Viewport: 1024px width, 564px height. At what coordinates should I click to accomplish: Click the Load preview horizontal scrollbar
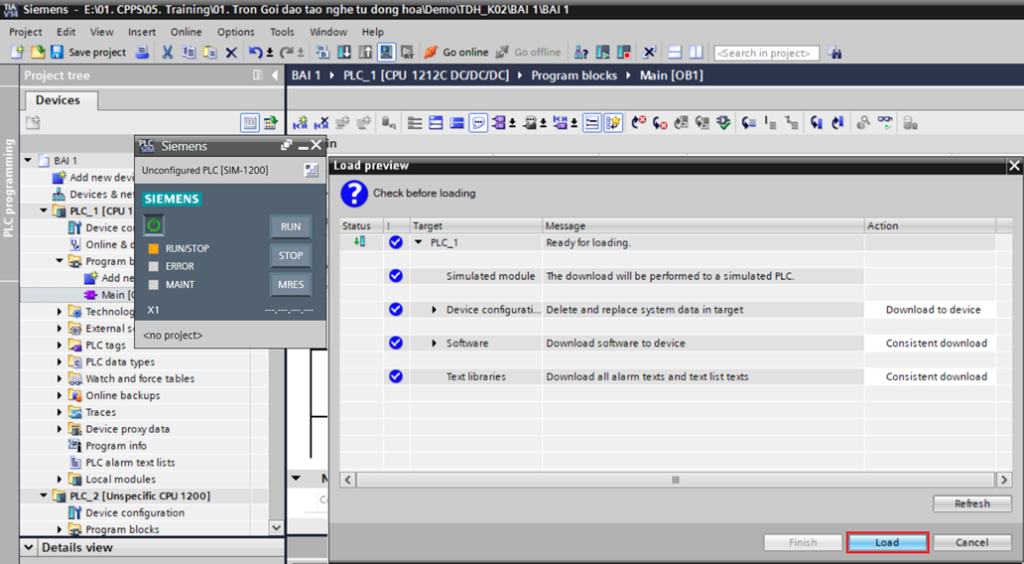point(676,480)
